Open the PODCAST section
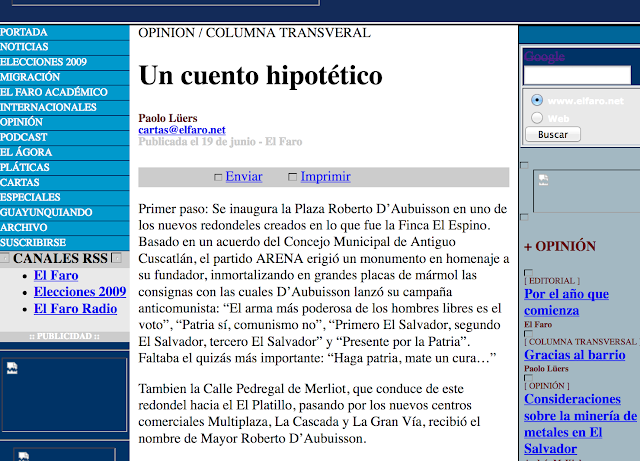Image resolution: width=640 pixels, height=461 pixels. [24, 137]
